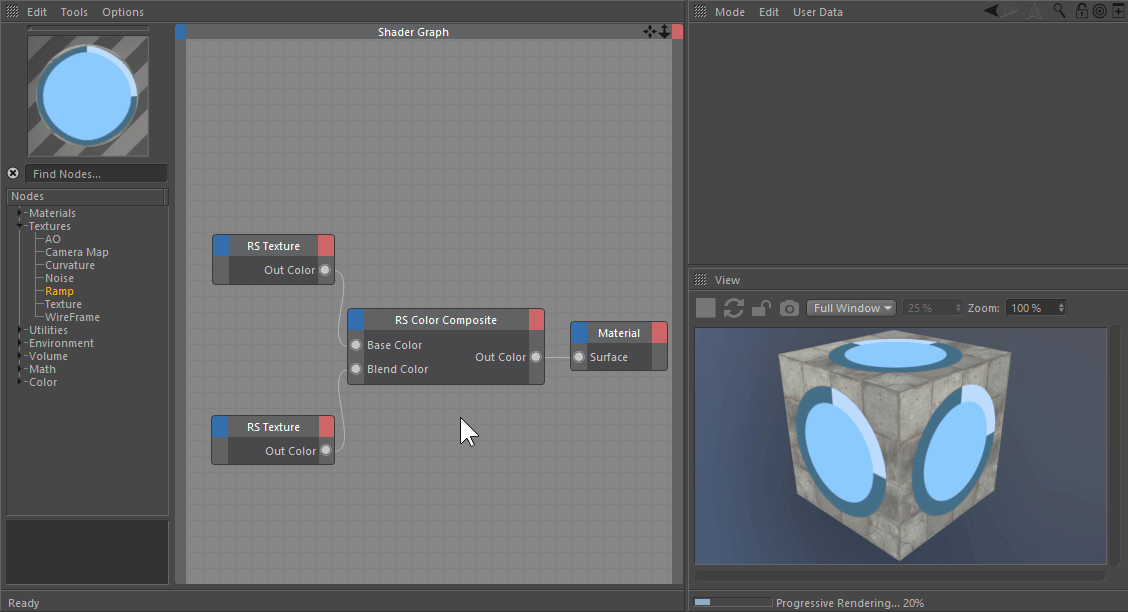The width and height of the screenshot is (1128, 612).
Task: Open a new attribute manager window
Action: click(1117, 11)
